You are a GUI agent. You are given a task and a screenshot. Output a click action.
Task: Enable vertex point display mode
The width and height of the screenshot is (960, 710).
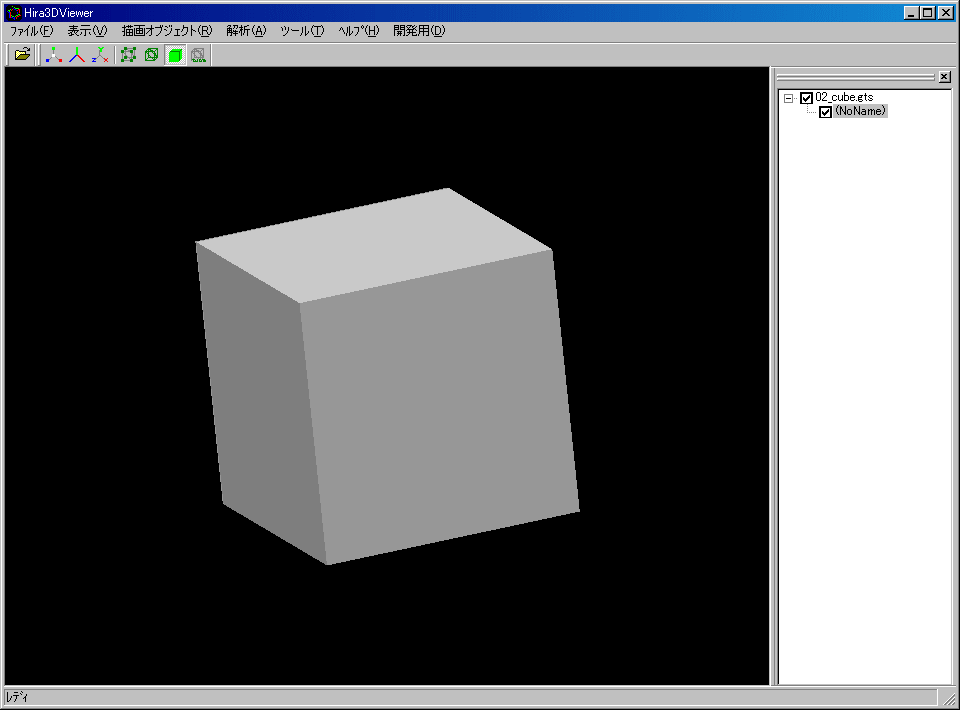128,55
